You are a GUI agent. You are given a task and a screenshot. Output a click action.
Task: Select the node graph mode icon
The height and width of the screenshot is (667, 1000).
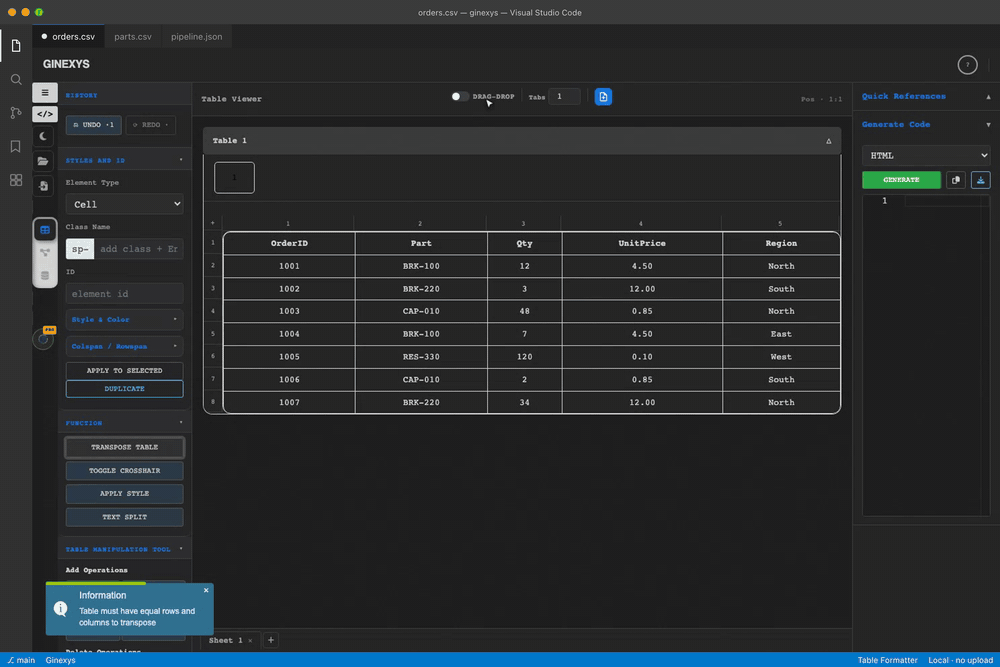coord(45,253)
